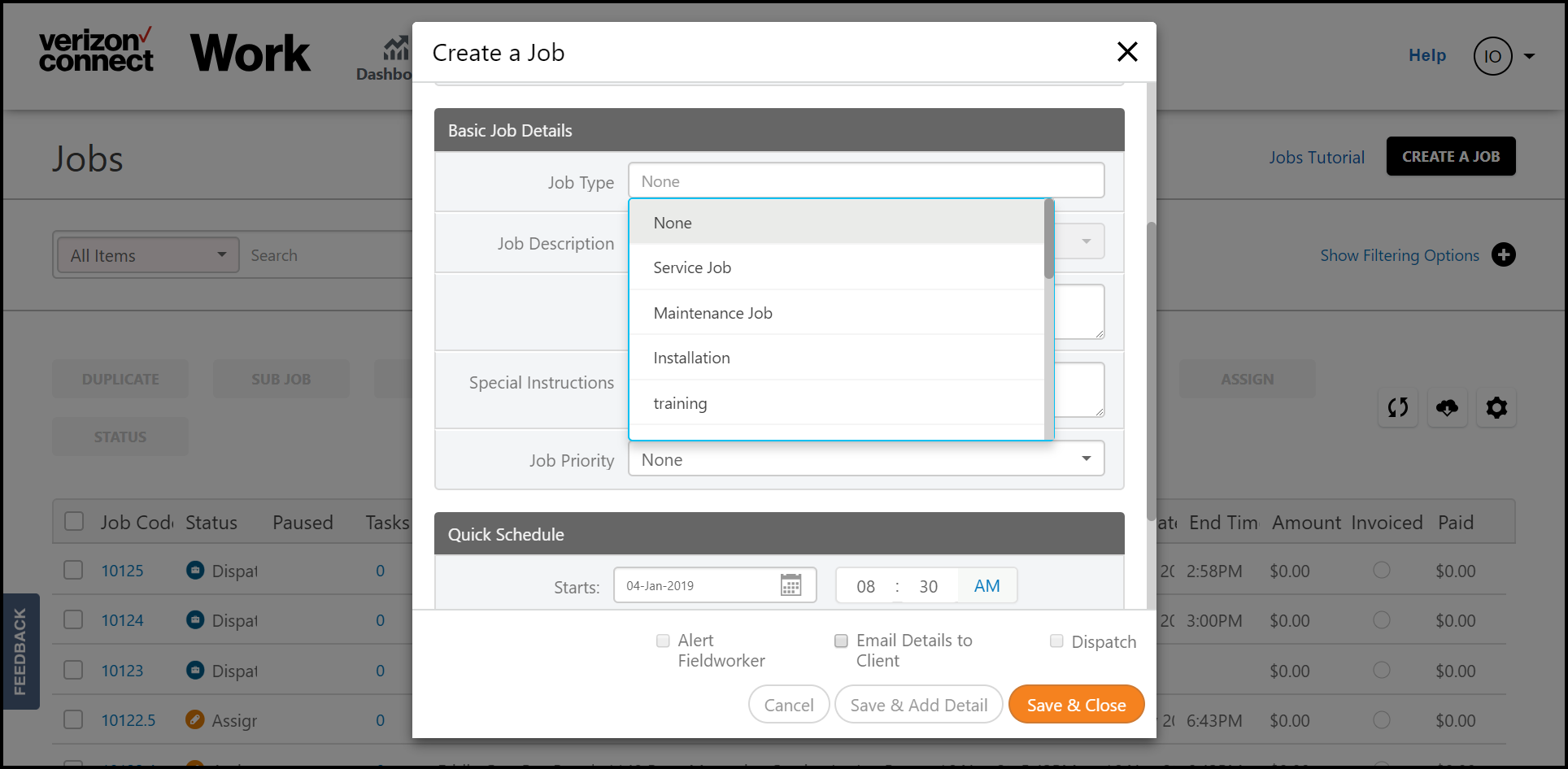This screenshot has height=769, width=1568.
Task: Toggle the AM/PM selector
Action: click(x=987, y=585)
